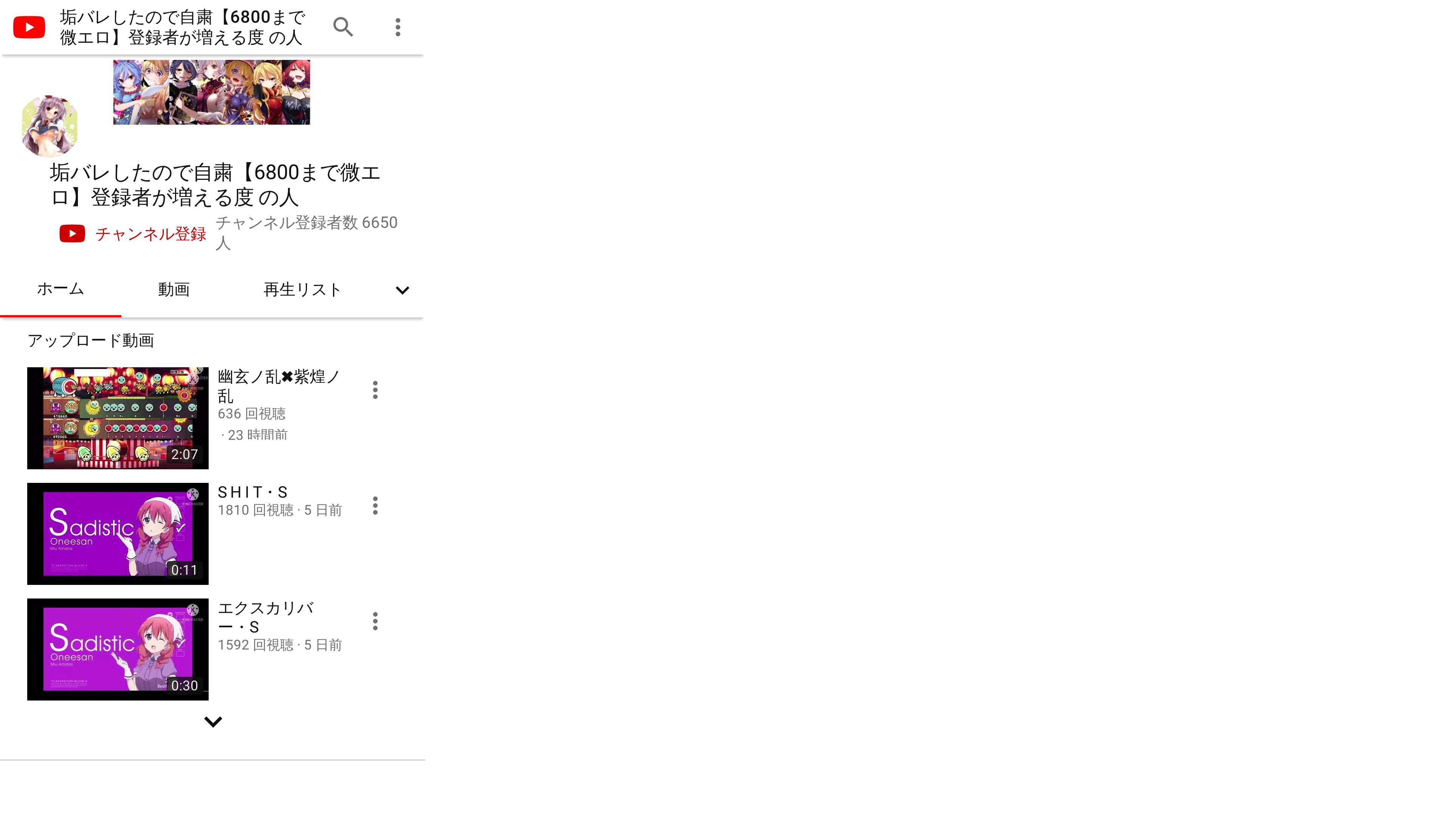Open the SHIT・S video title link
This screenshot has width=1456, height=815.
pyautogui.click(x=252, y=492)
